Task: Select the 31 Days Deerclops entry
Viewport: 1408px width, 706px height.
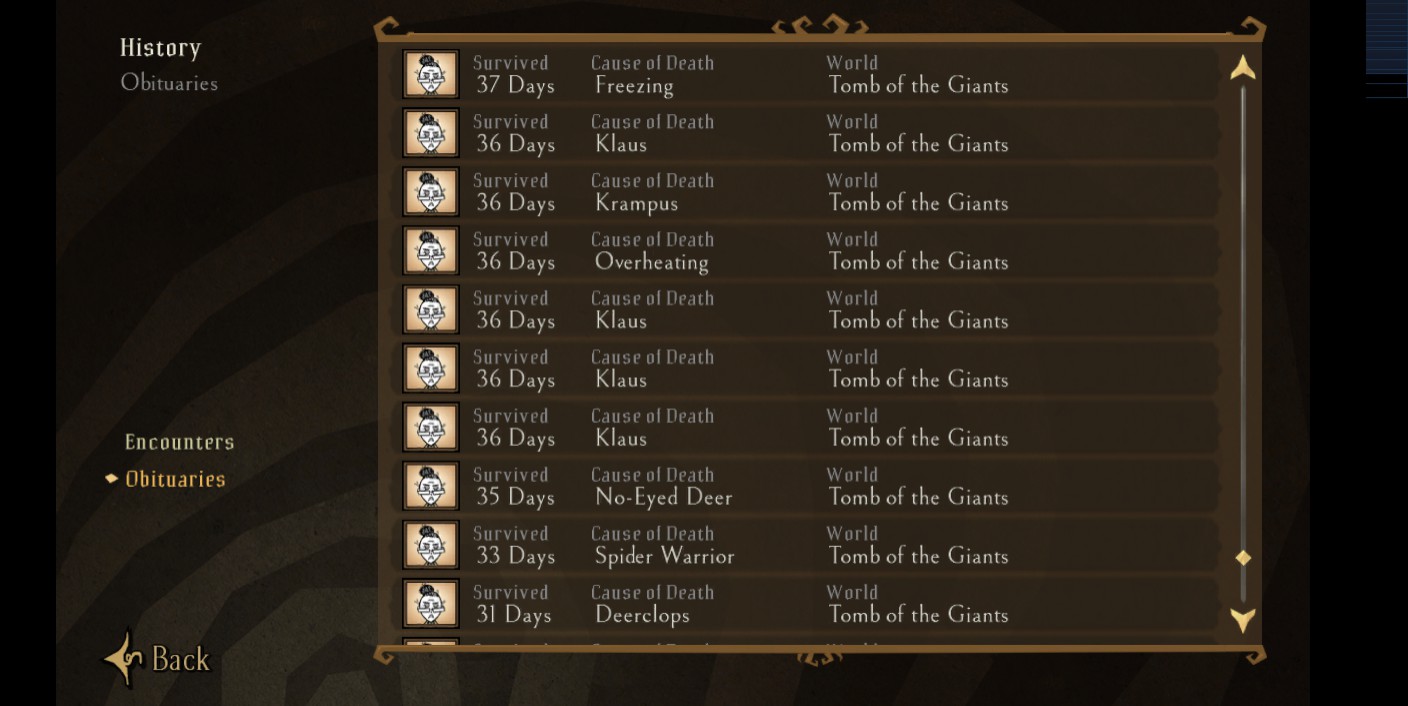Action: (x=800, y=604)
